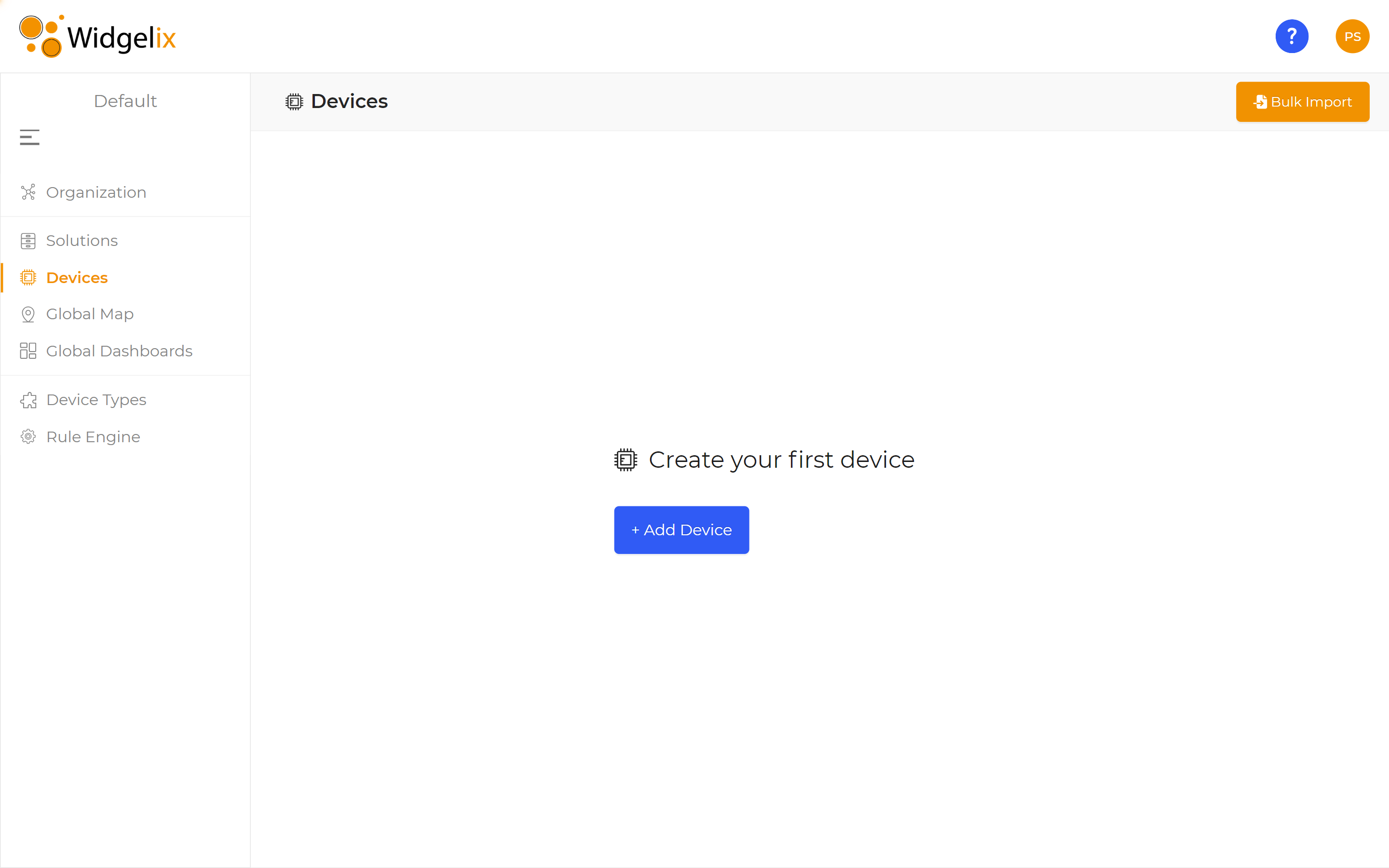This screenshot has height=868, width=1389.
Task: Click the Widgelix logo
Action: (97, 37)
